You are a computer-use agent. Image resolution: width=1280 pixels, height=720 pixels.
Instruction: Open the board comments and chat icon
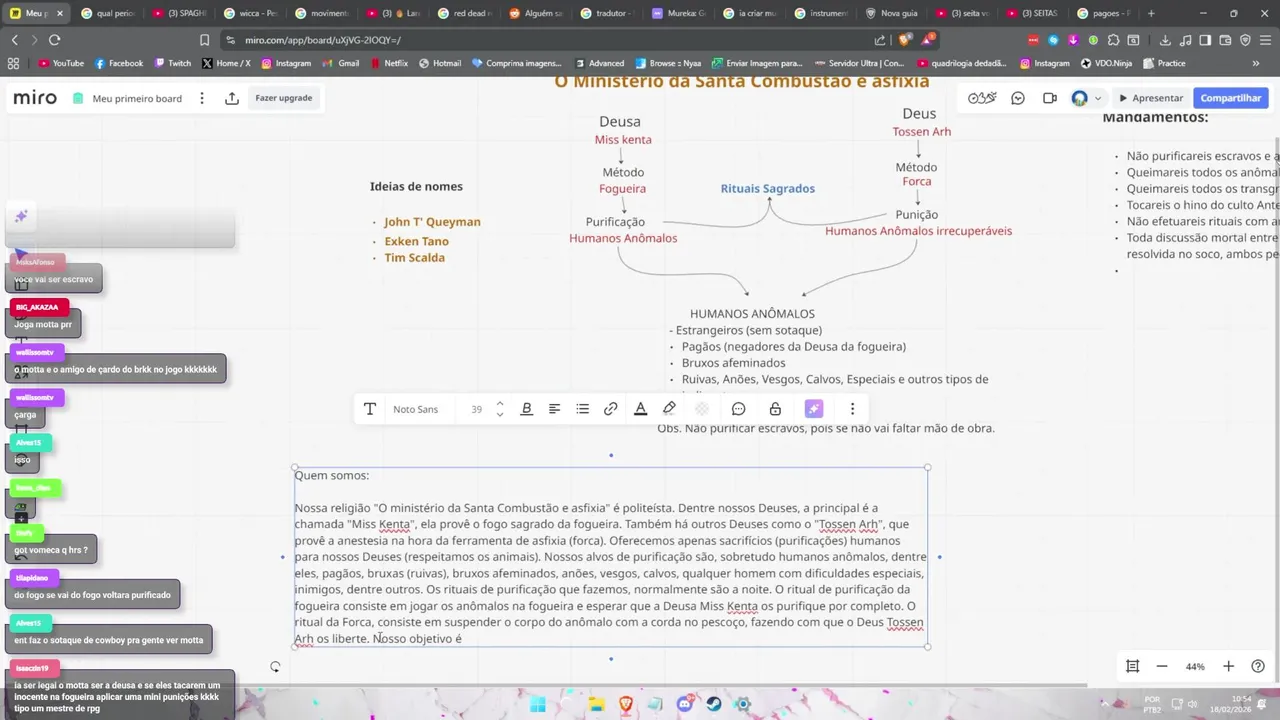point(1018,98)
